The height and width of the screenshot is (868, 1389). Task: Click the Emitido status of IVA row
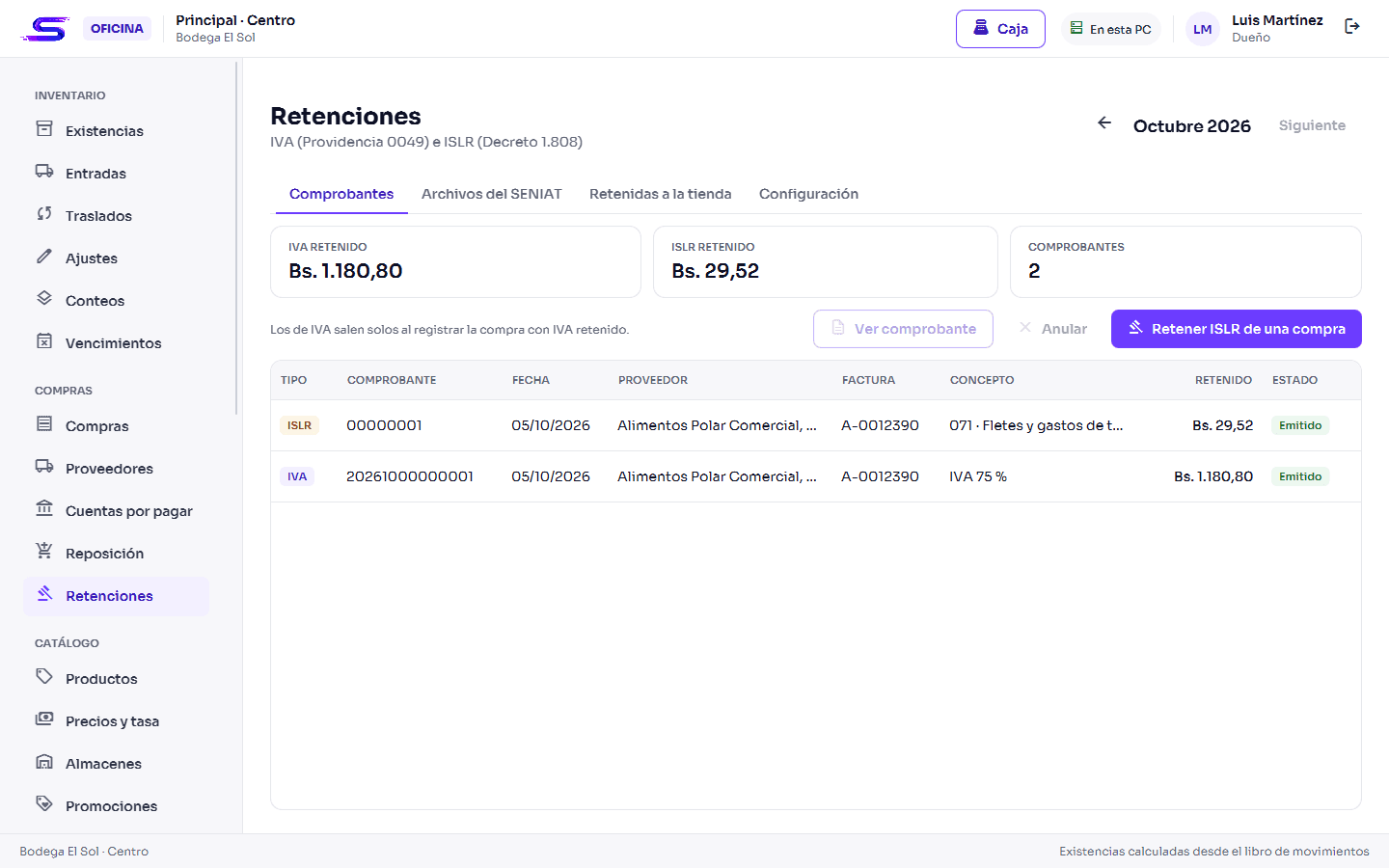(x=1300, y=476)
